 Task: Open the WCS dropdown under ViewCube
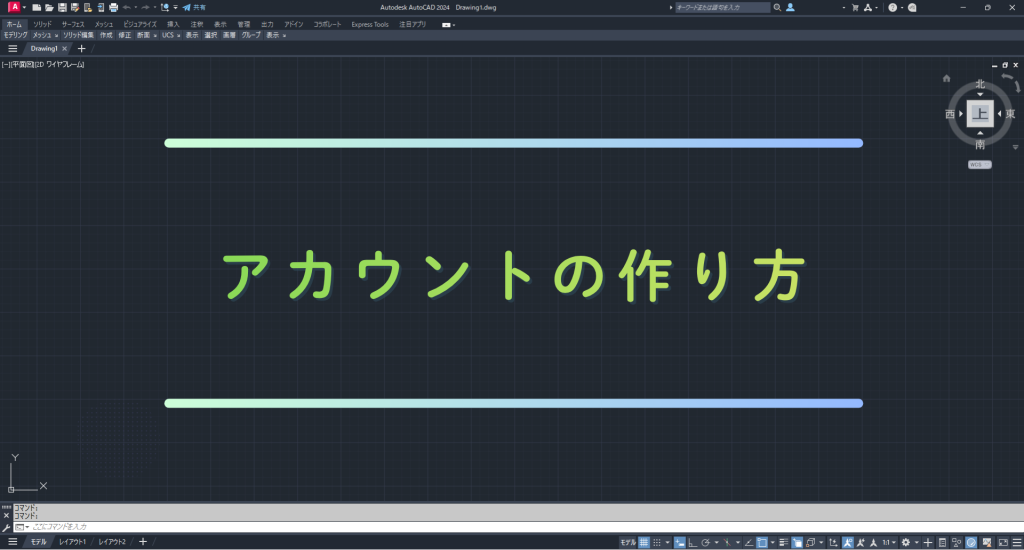(x=979, y=164)
